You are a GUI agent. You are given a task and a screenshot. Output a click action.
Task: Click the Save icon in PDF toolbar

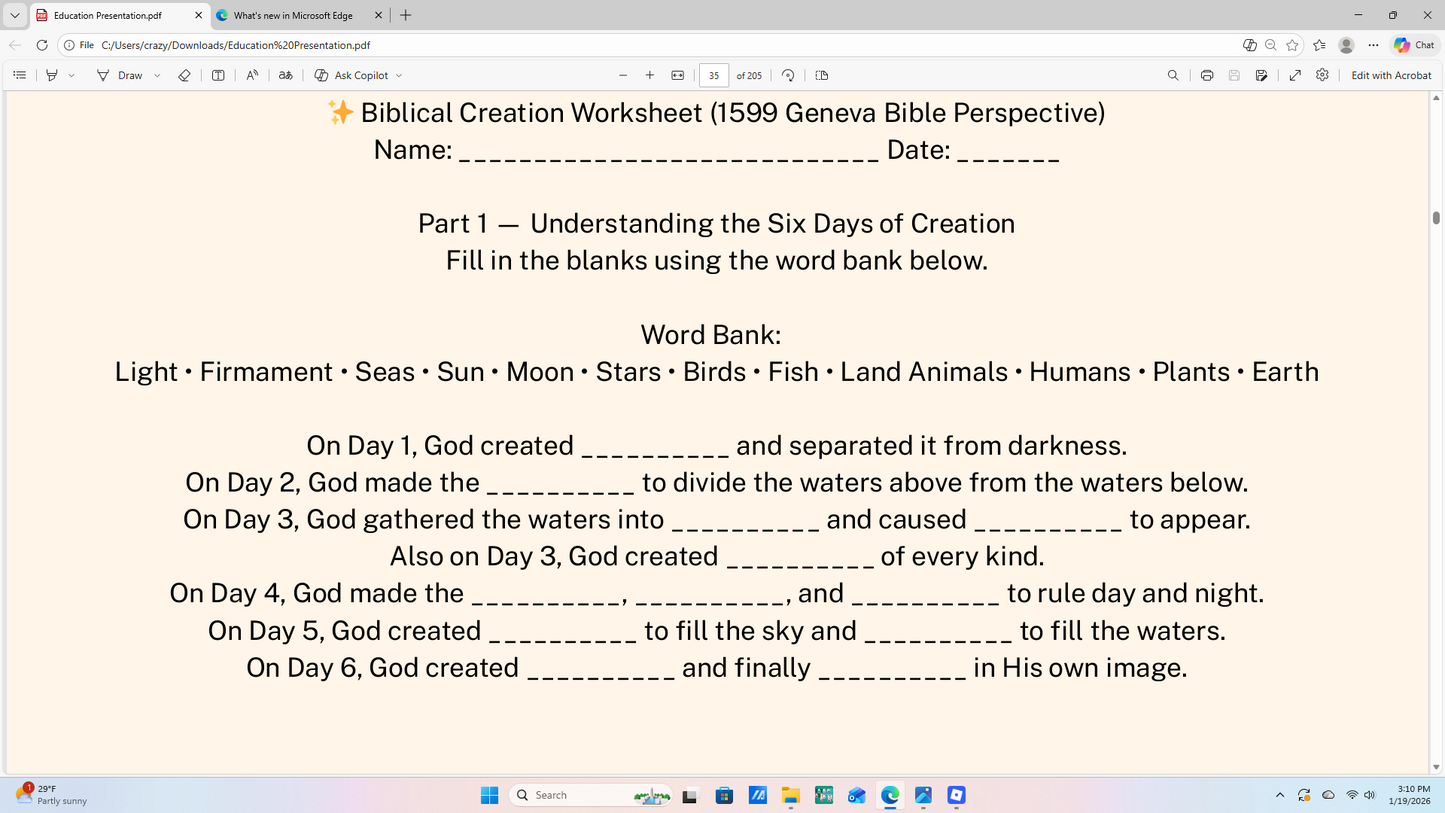point(1234,75)
